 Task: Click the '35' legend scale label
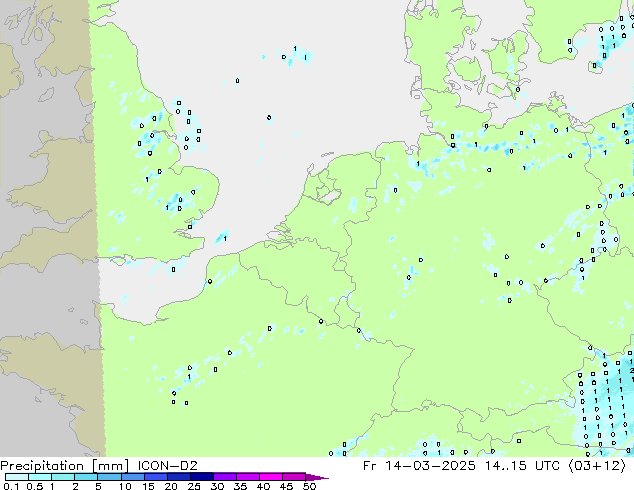(x=240, y=486)
